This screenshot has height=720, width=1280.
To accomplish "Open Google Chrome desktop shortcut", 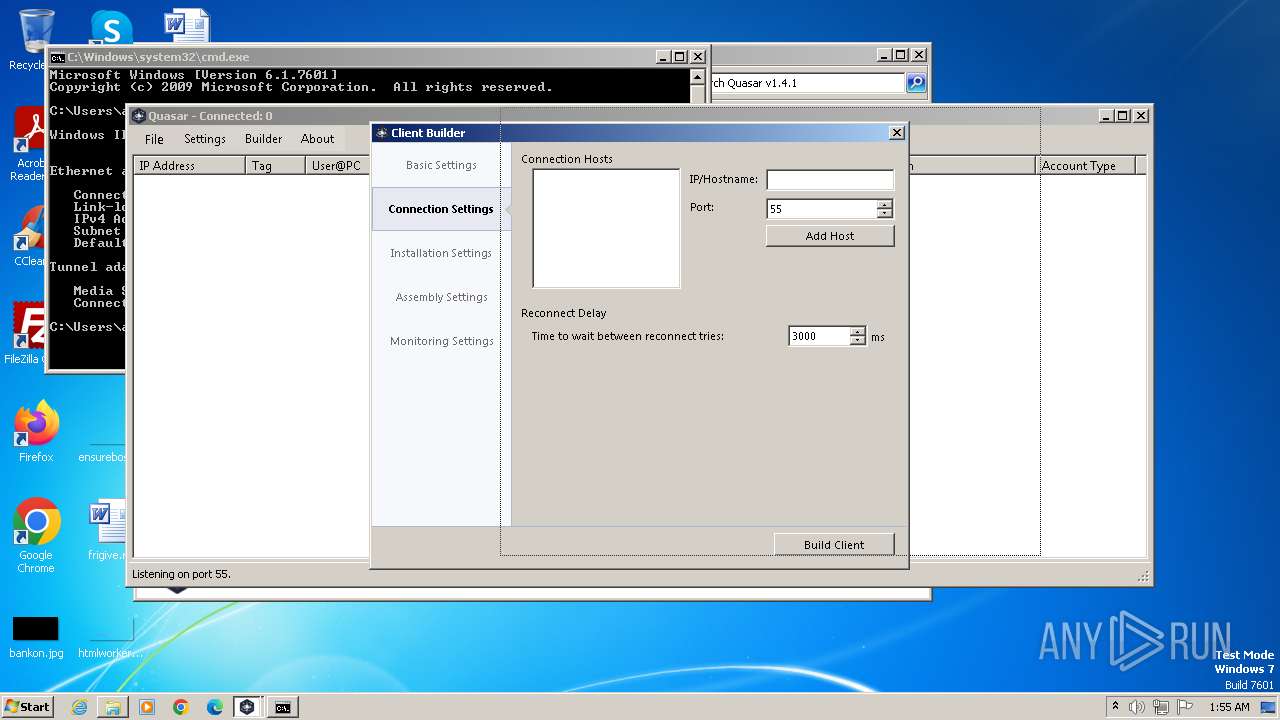I will [x=36, y=536].
